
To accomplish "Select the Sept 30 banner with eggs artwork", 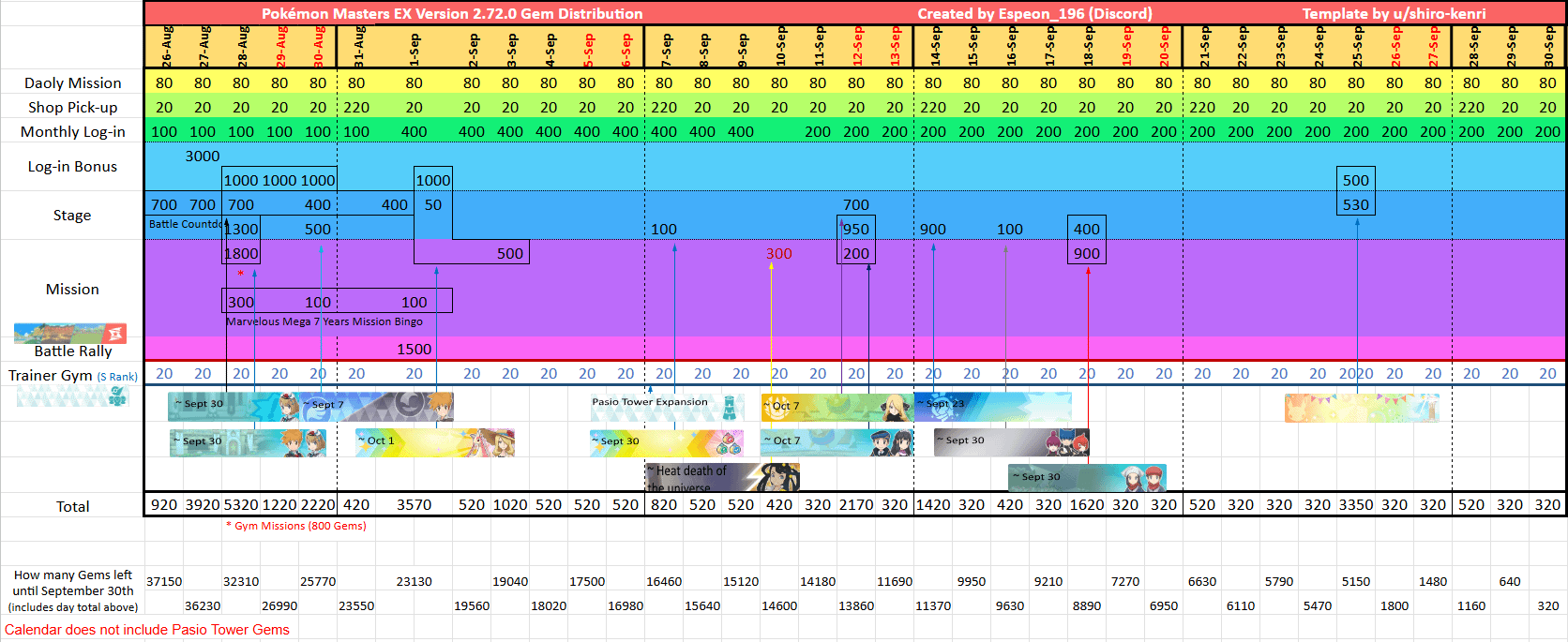I will [667, 442].
